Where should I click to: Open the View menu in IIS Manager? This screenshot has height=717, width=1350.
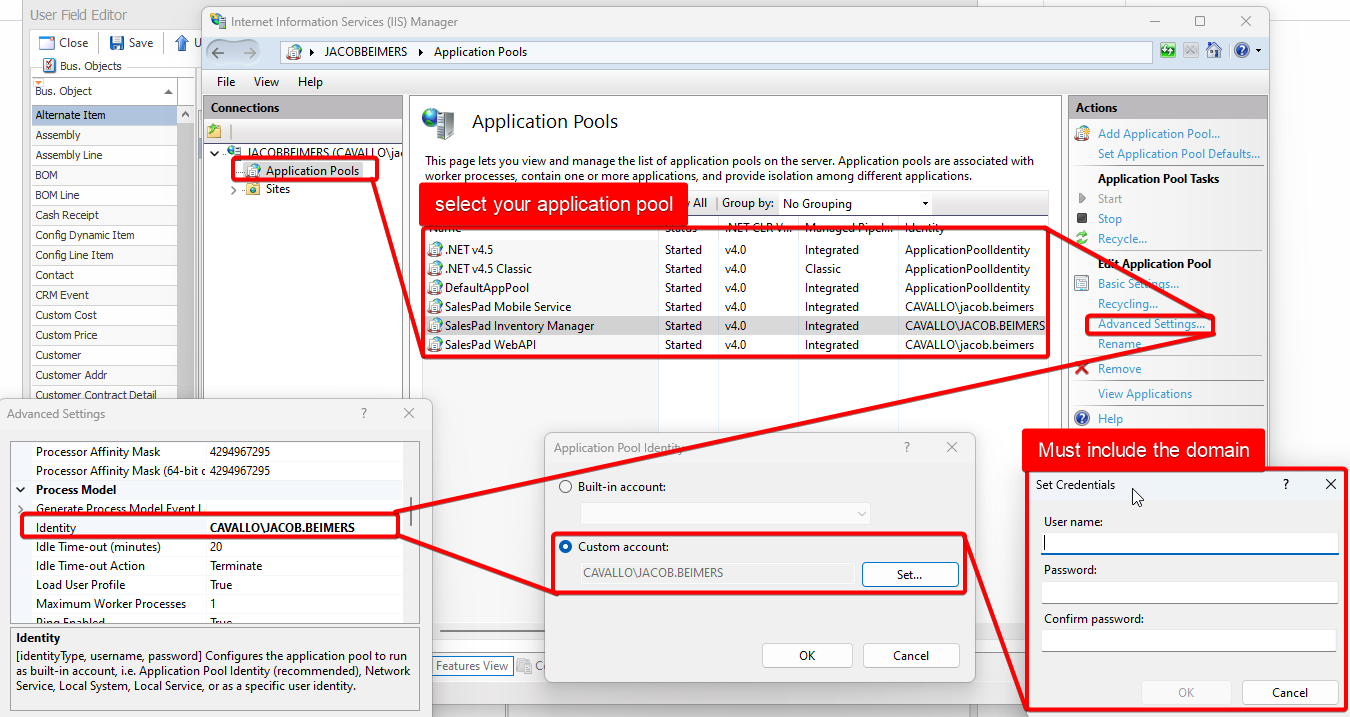coord(266,82)
